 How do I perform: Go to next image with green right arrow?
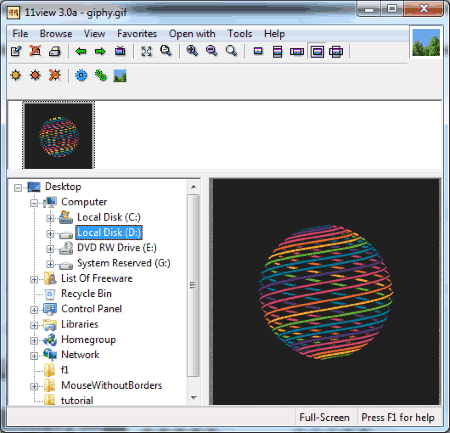point(100,51)
